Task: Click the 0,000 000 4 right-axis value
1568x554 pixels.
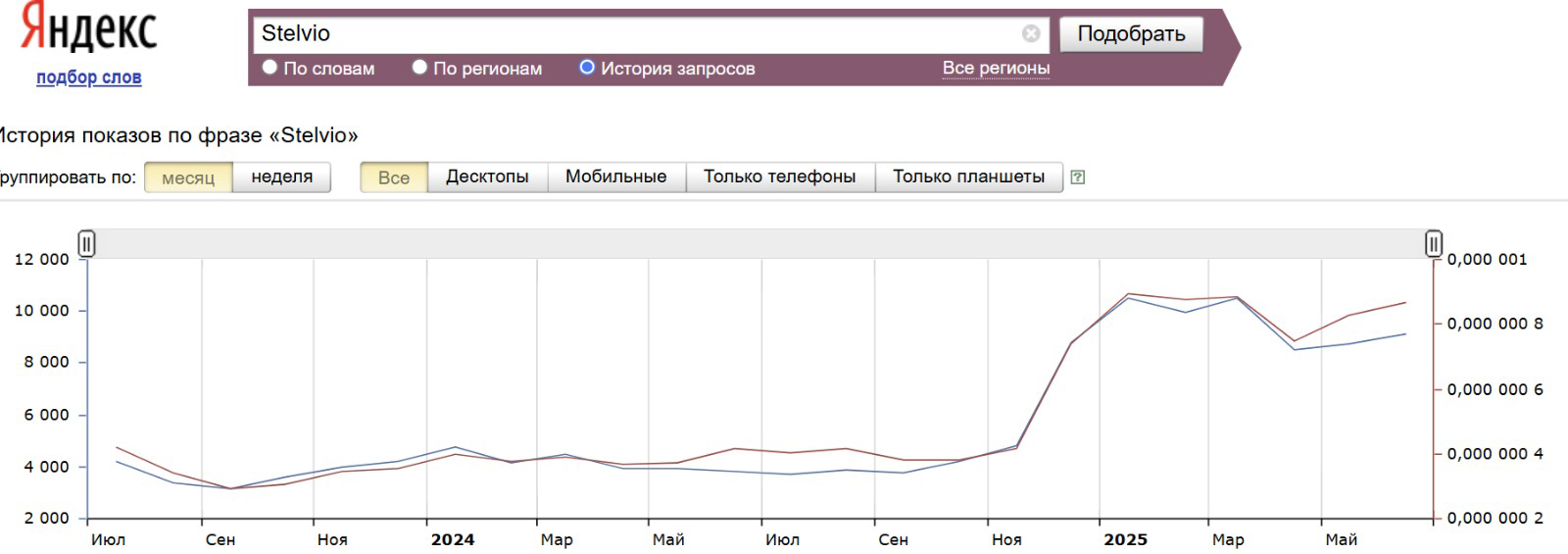Action: 1494,454
